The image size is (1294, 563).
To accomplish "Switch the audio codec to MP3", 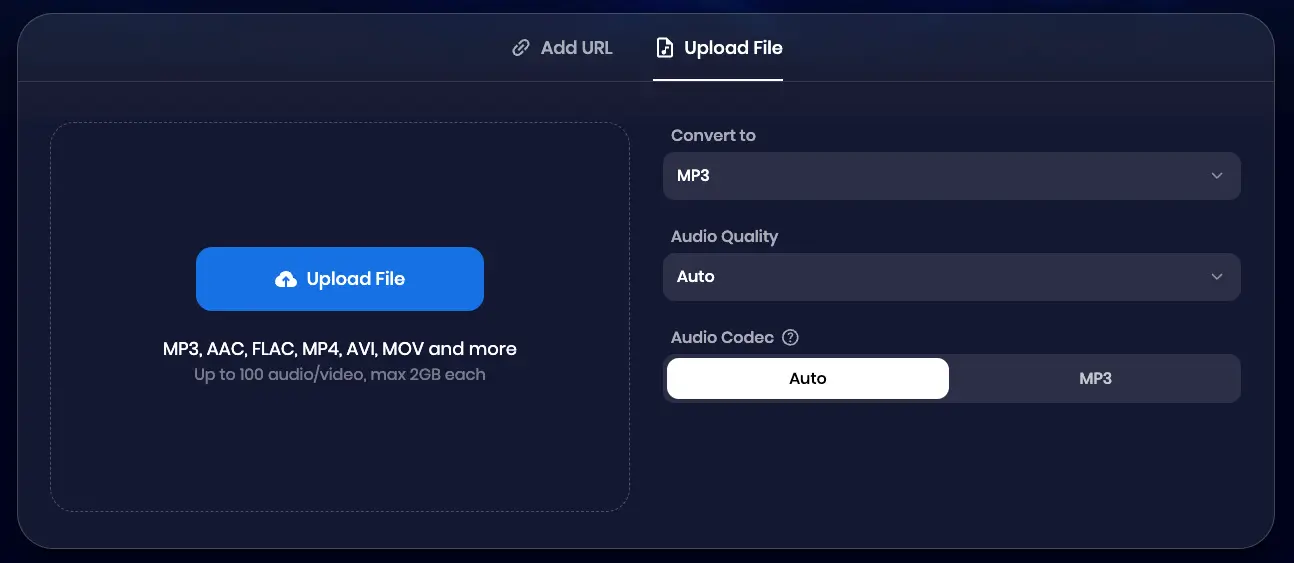I will [x=1095, y=379].
